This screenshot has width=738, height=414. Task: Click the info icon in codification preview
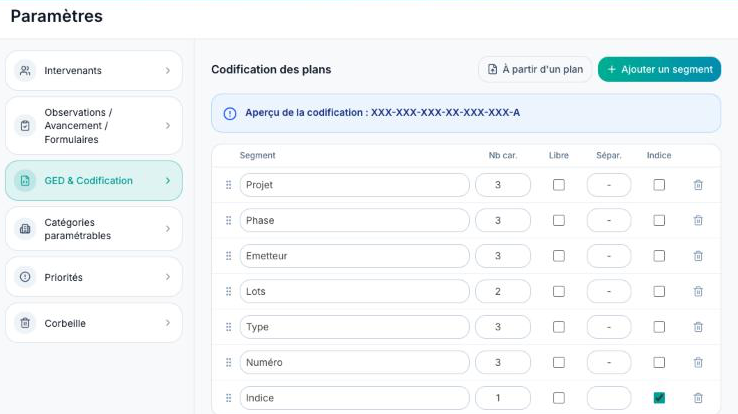pyautogui.click(x=230, y=113)
